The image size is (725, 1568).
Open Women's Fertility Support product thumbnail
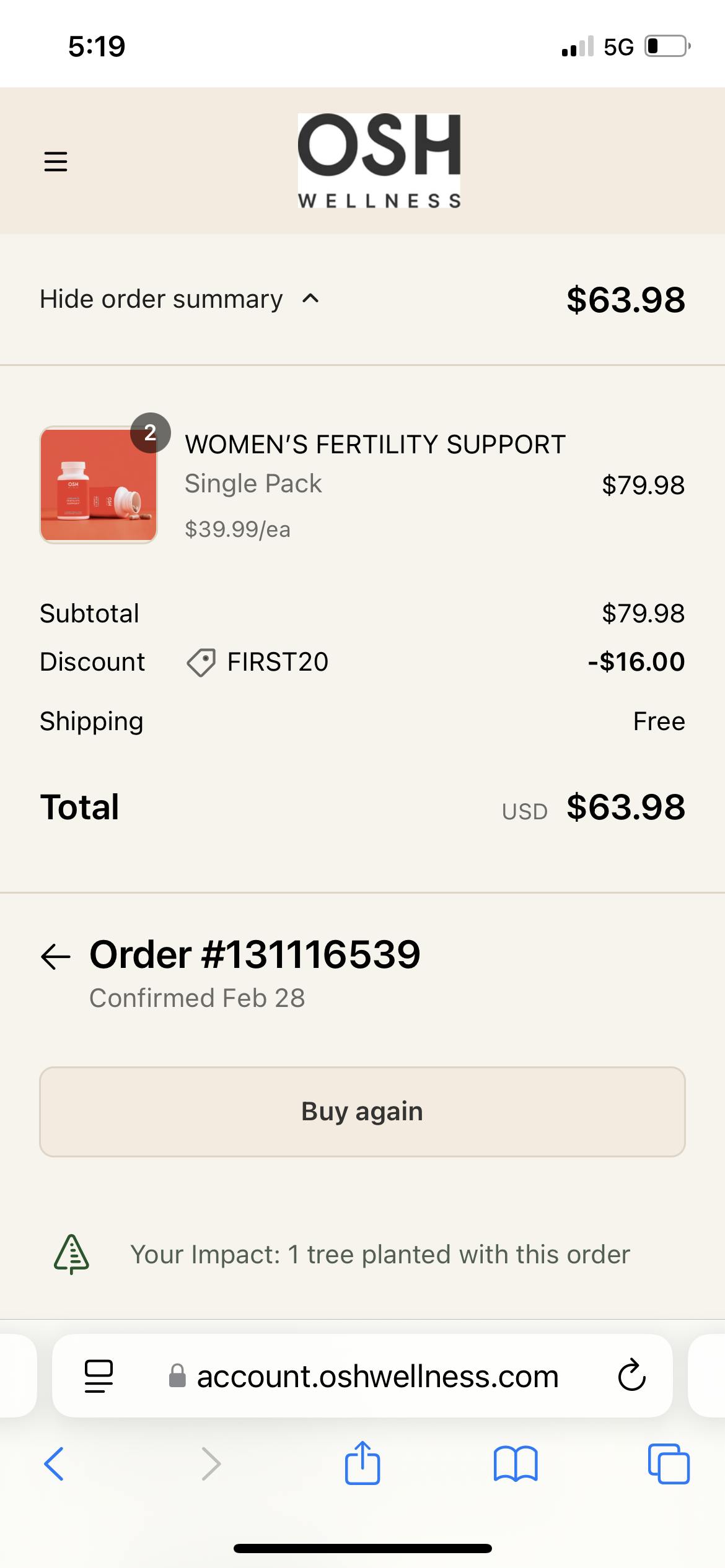point(98,485)
